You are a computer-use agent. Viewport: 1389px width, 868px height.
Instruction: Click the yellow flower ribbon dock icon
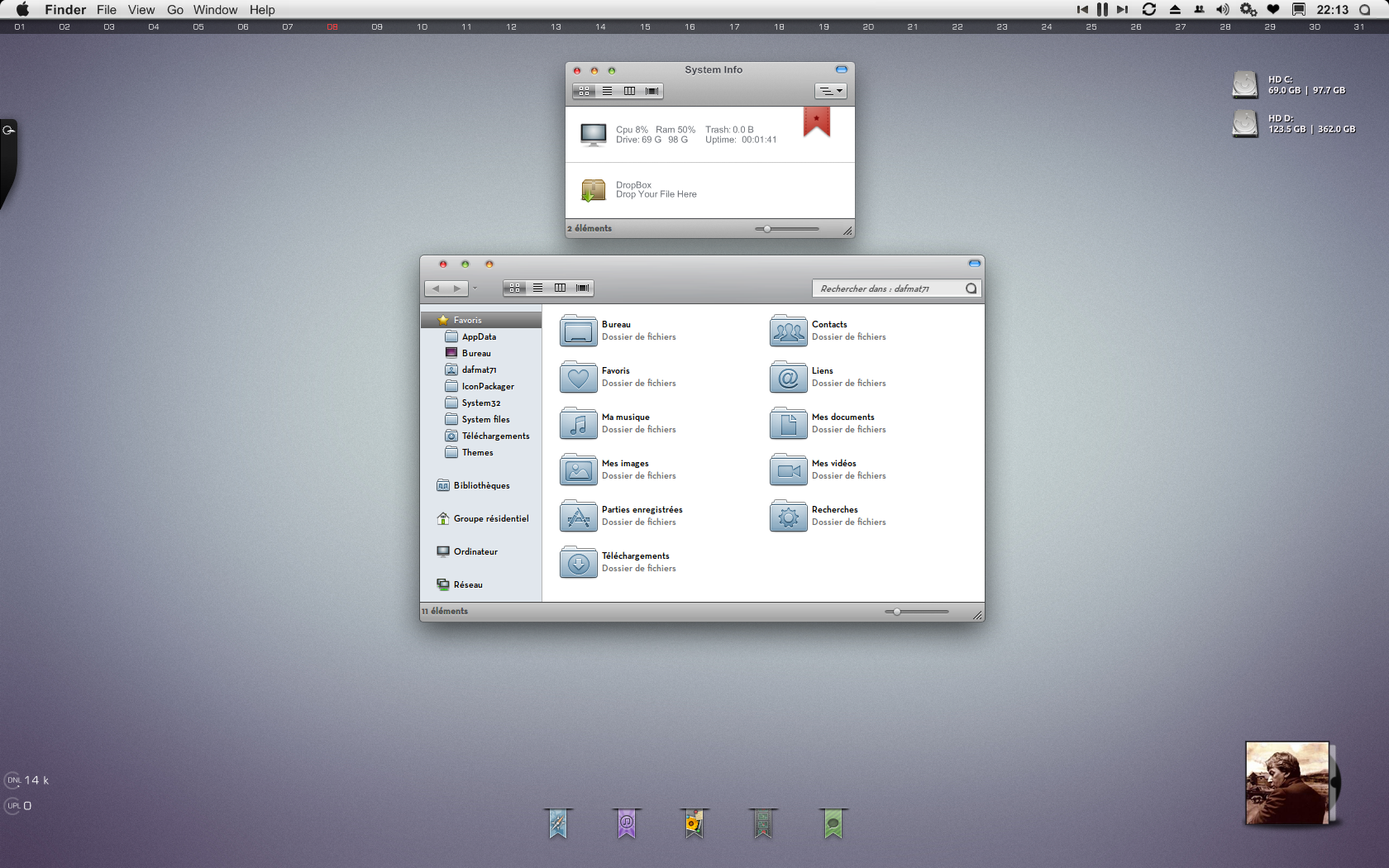694,823
